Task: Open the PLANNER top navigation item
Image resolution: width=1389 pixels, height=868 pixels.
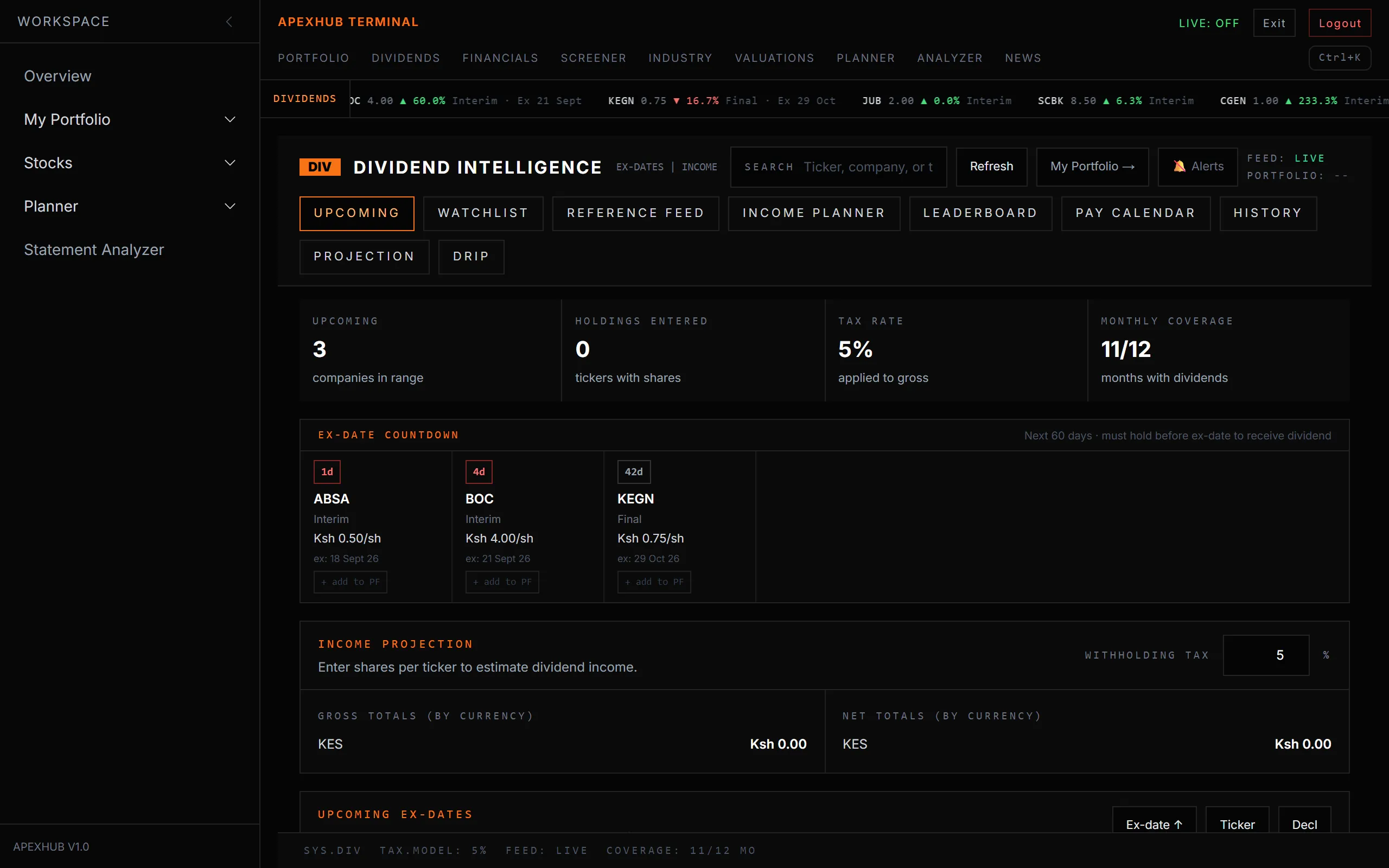Action: (x=865, y=58)
